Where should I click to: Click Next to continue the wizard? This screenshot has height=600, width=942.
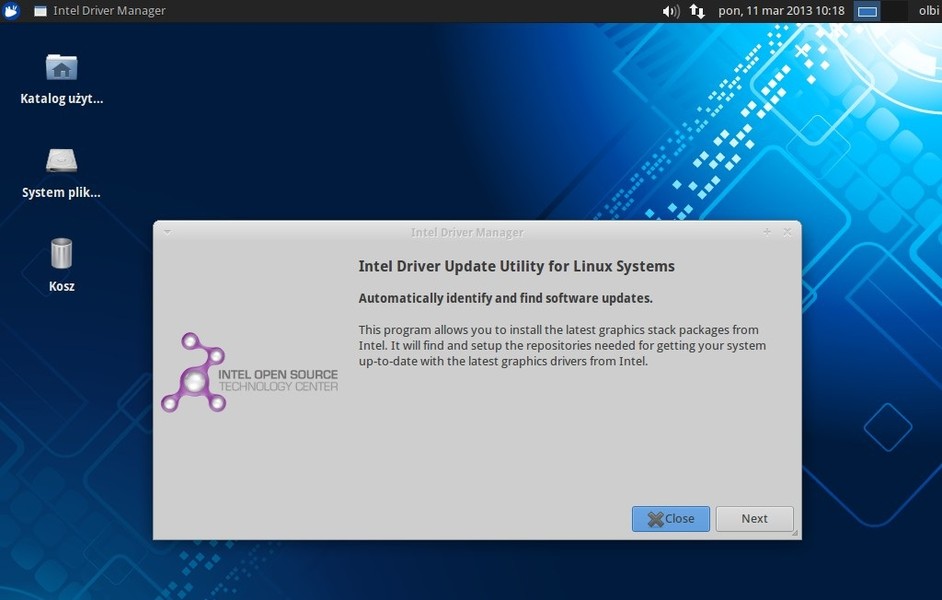click(x=754, y=519)
